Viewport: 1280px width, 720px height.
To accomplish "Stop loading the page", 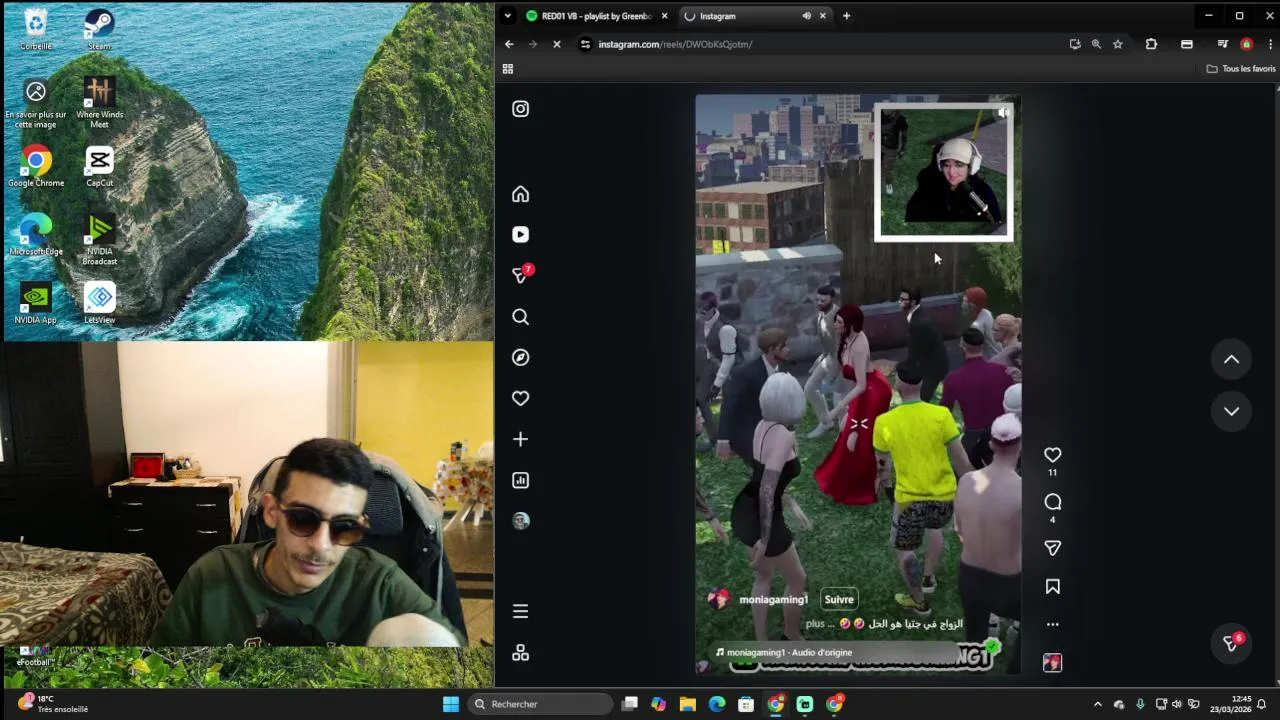I will (557, 44).
